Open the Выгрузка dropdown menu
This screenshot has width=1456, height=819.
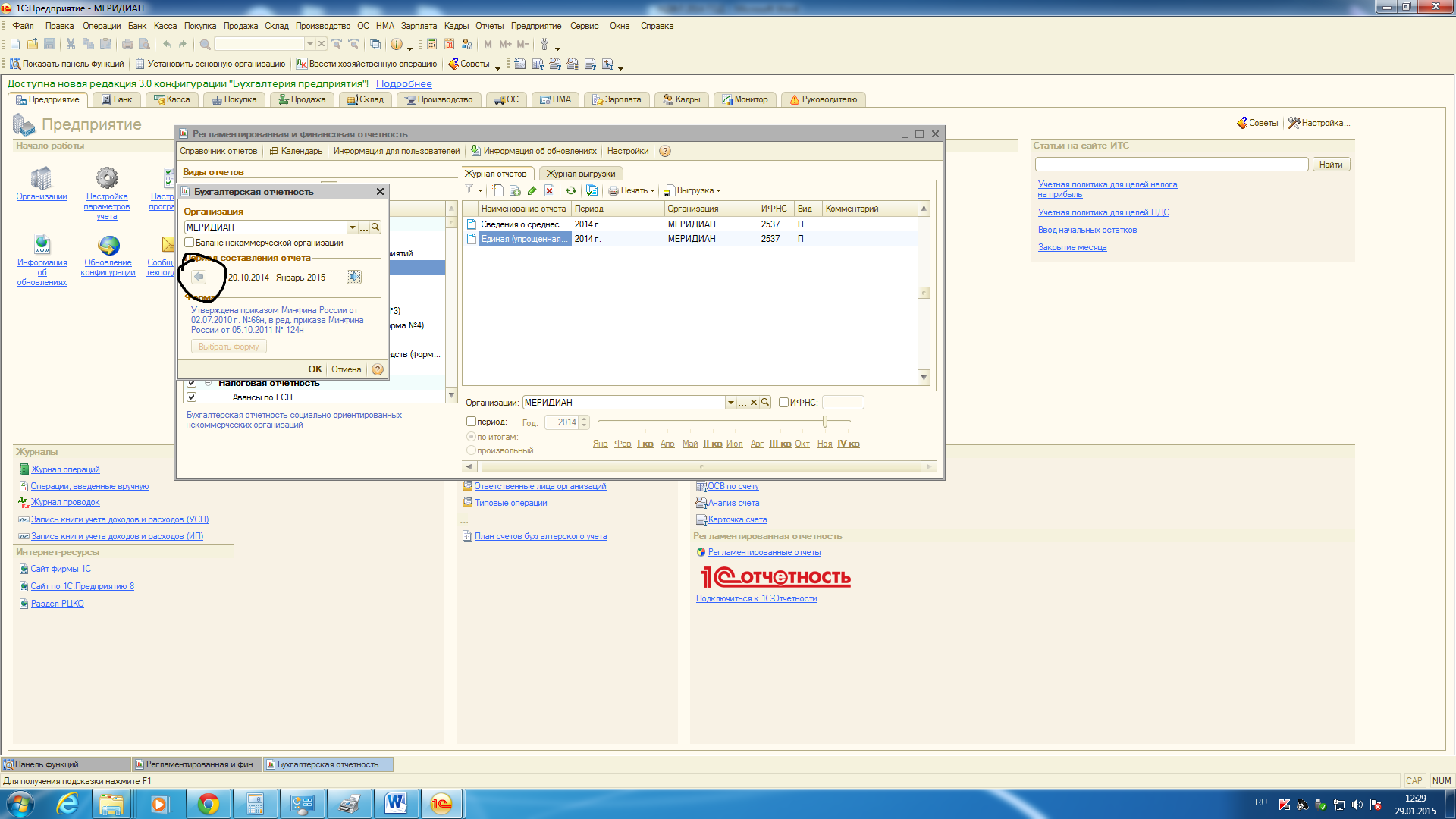694,190
